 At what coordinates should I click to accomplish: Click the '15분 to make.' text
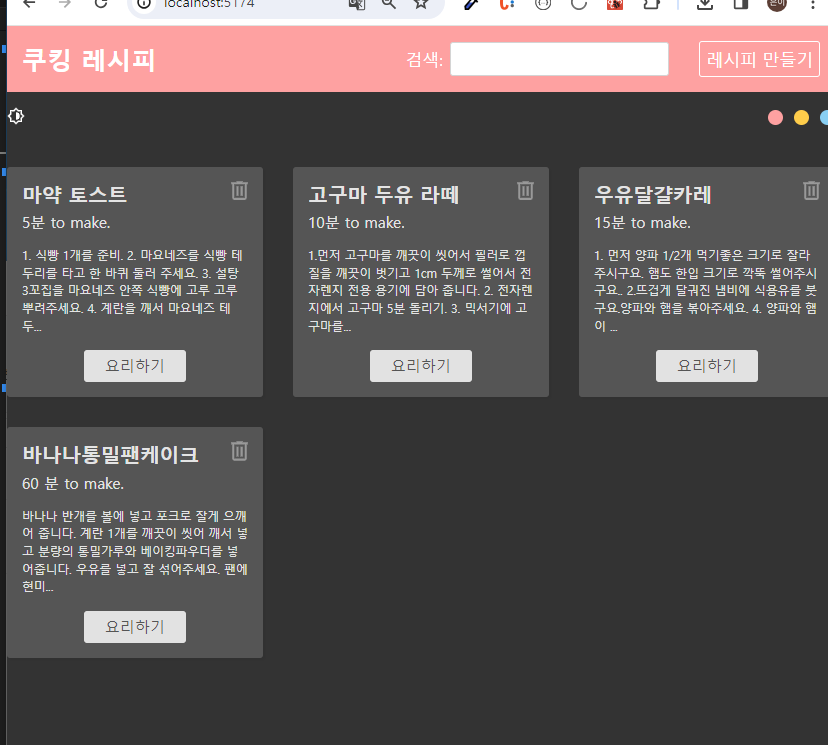point(643,223)
